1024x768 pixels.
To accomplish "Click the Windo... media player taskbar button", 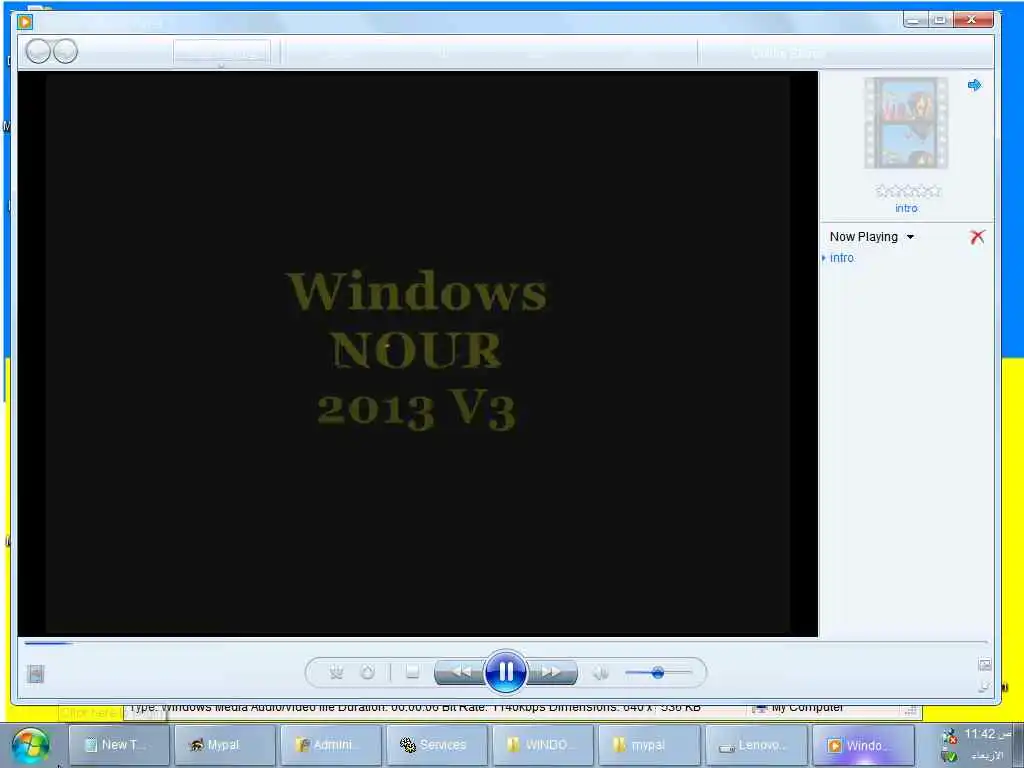I will [x=862, y=744].
